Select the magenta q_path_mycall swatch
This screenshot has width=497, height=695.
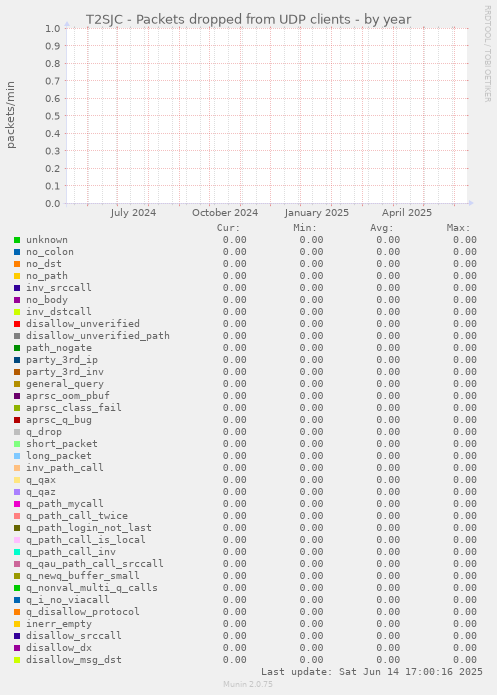coord(17,504)
